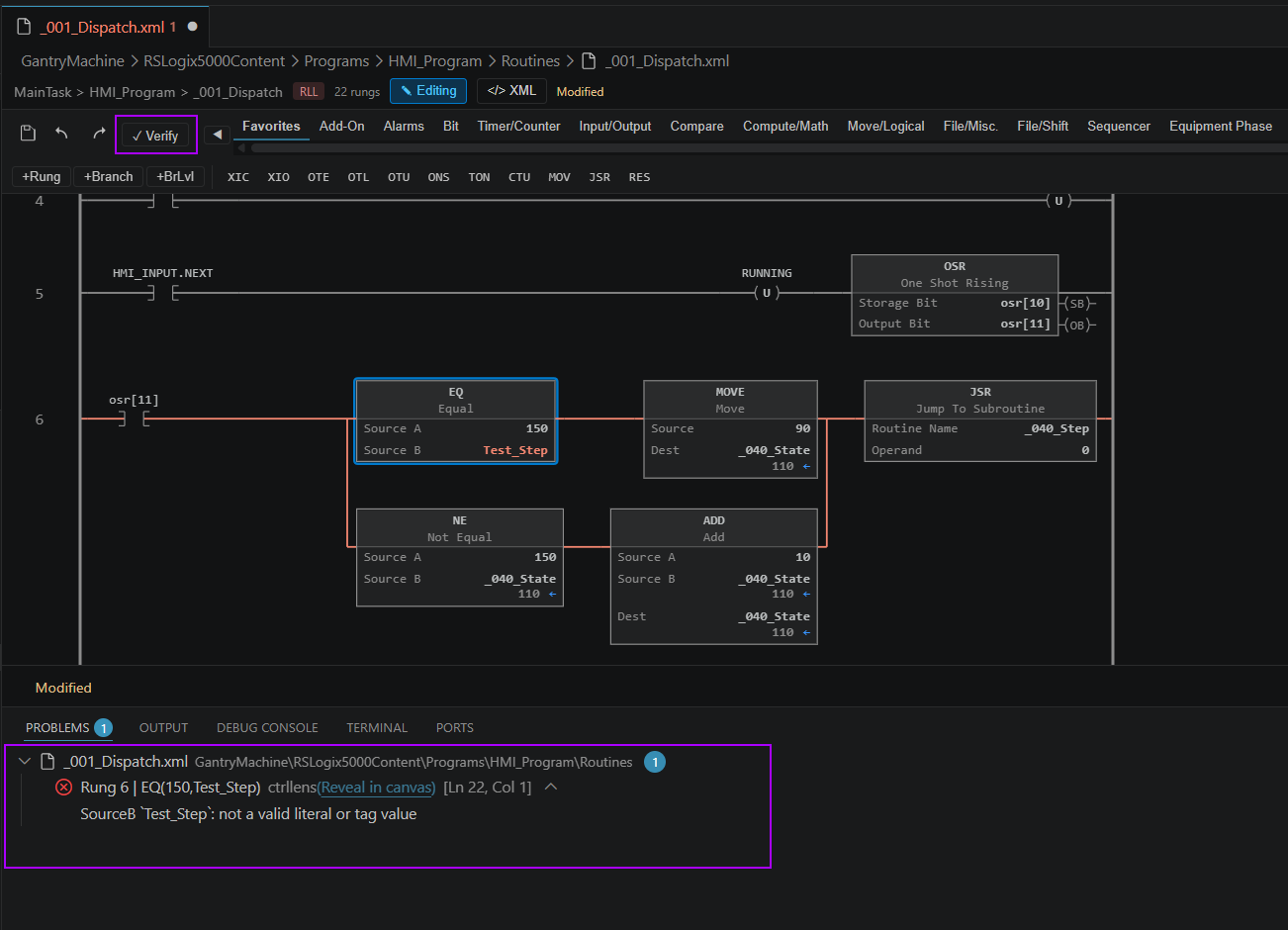Add a branch with +Branch
The height and width of the screenshot is (930, 1288).
click(109, 177)
